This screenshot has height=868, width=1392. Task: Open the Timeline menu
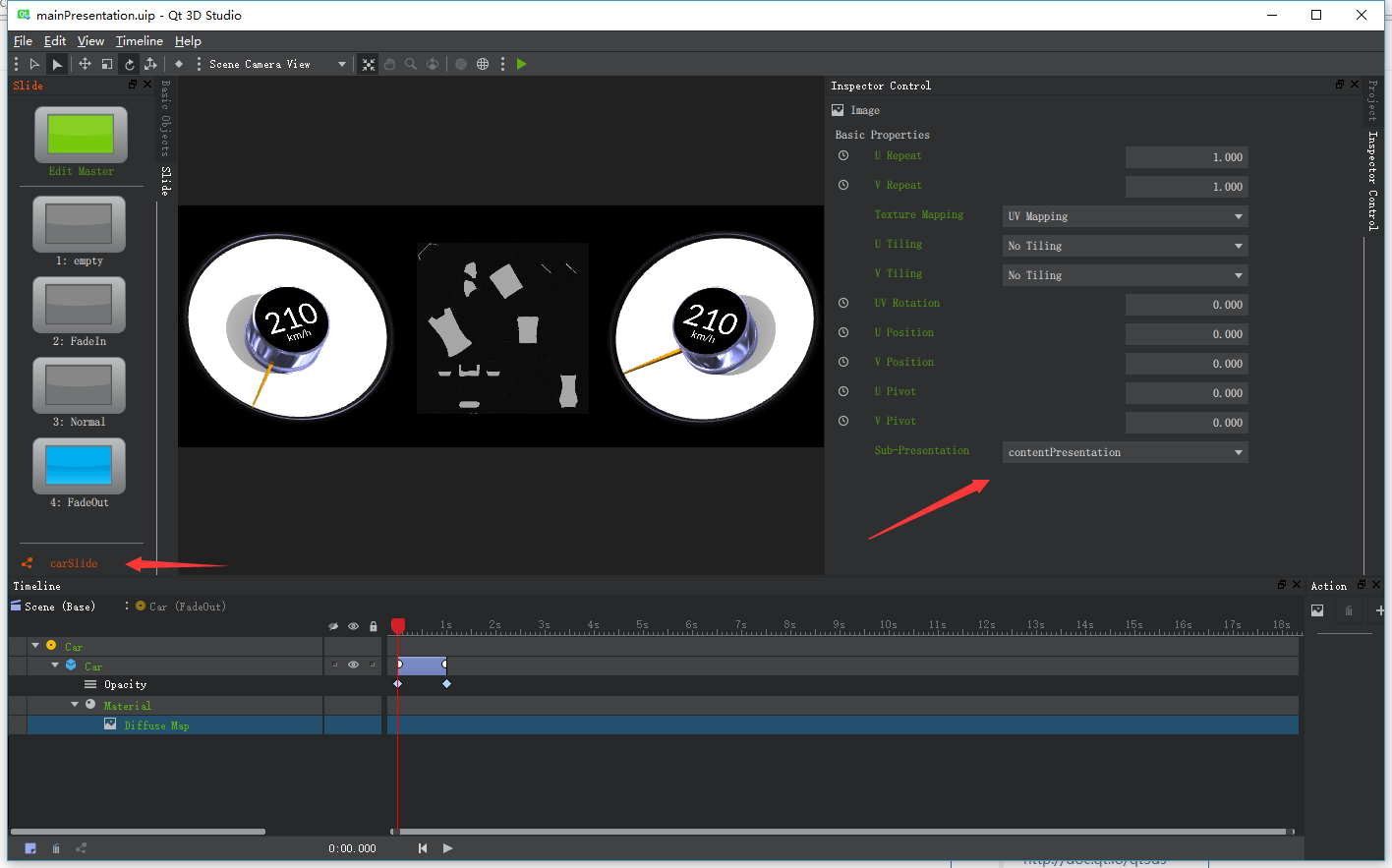(x=139, y=41)
